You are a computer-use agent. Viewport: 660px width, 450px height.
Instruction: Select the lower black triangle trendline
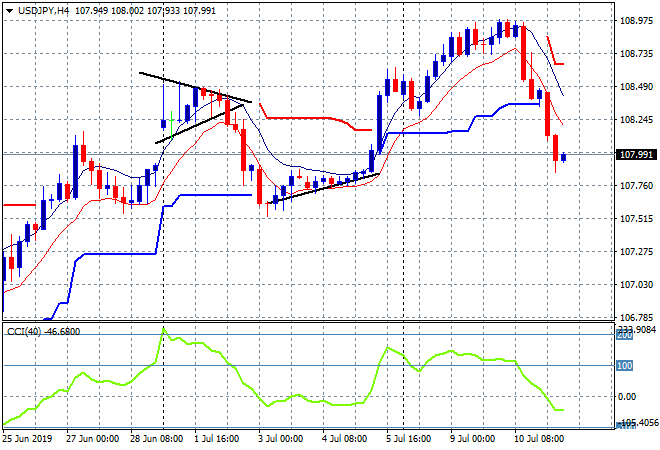tap(200, 124)
